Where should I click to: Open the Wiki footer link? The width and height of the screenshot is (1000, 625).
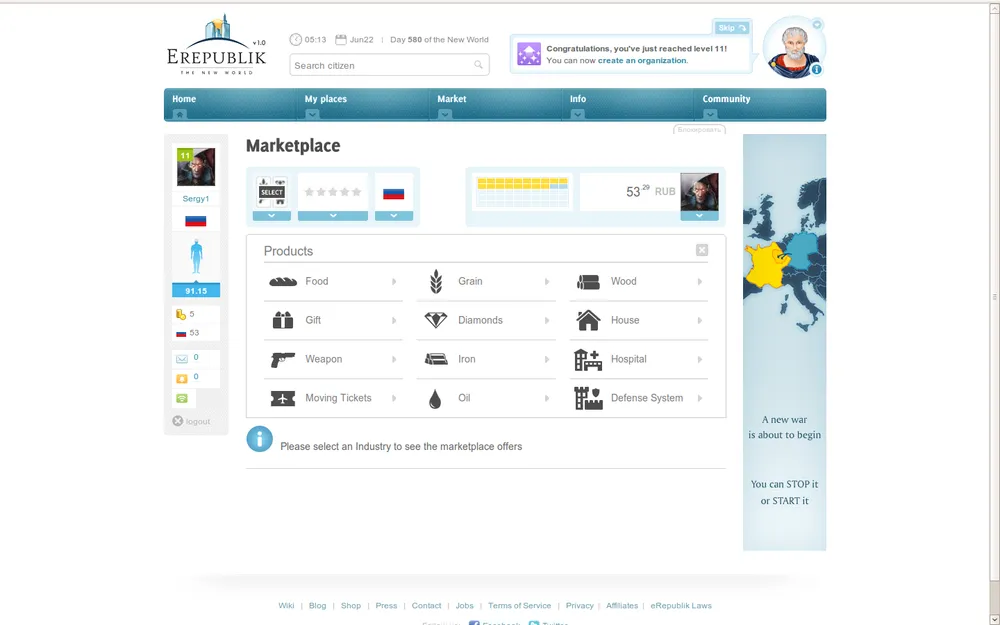click(x=286, y=606)
